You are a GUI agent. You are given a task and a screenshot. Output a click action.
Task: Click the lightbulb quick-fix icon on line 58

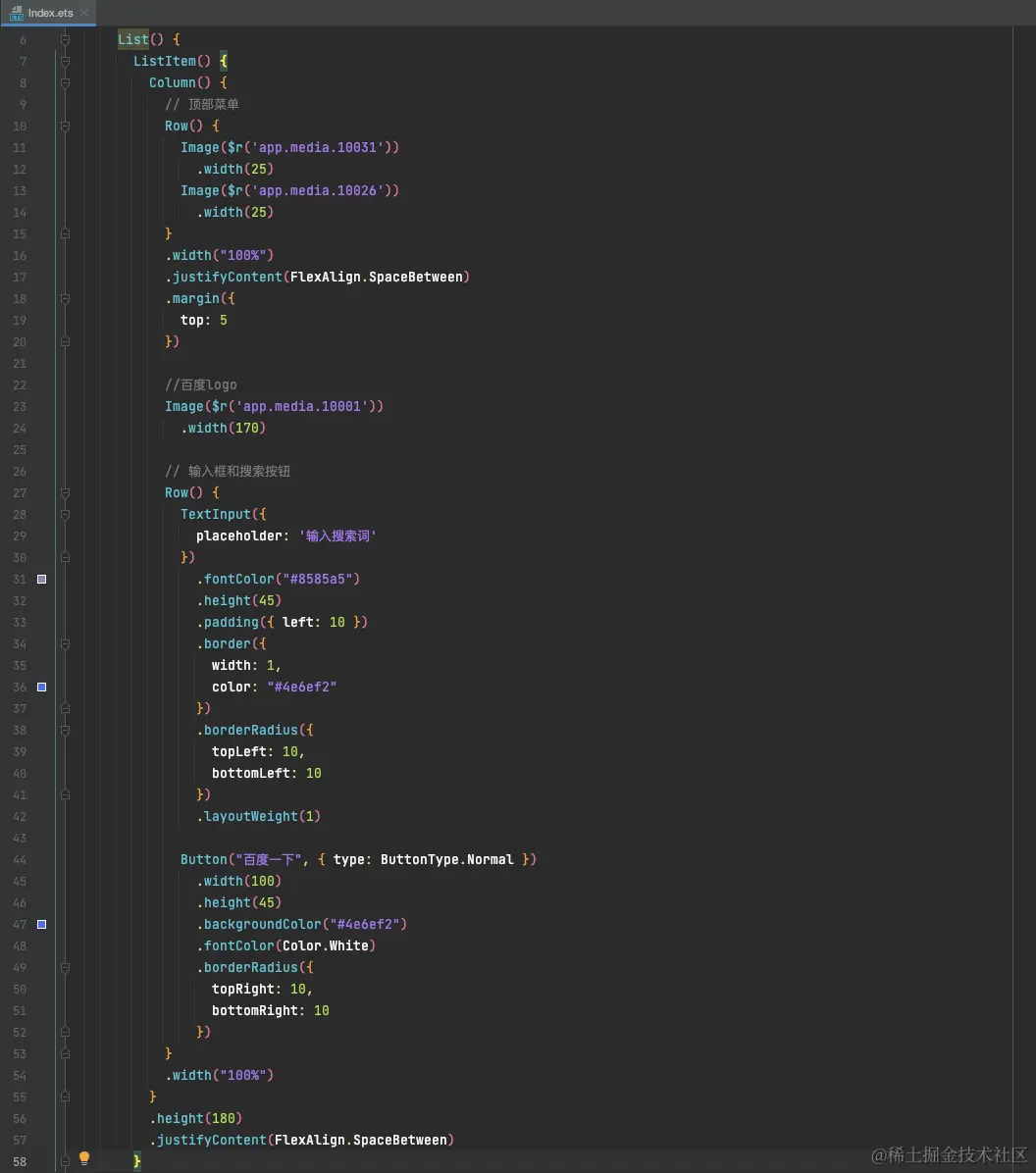point(84,1159)
